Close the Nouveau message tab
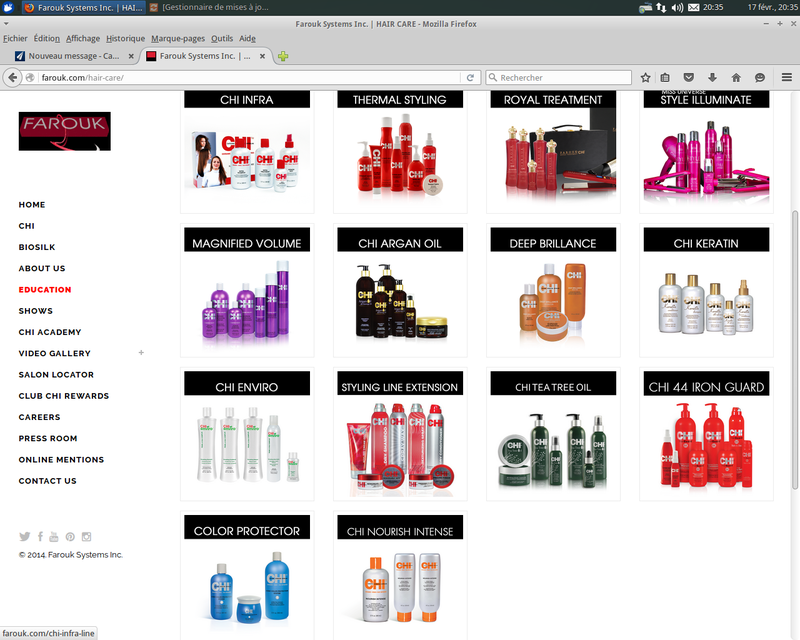 pos(131,56)
